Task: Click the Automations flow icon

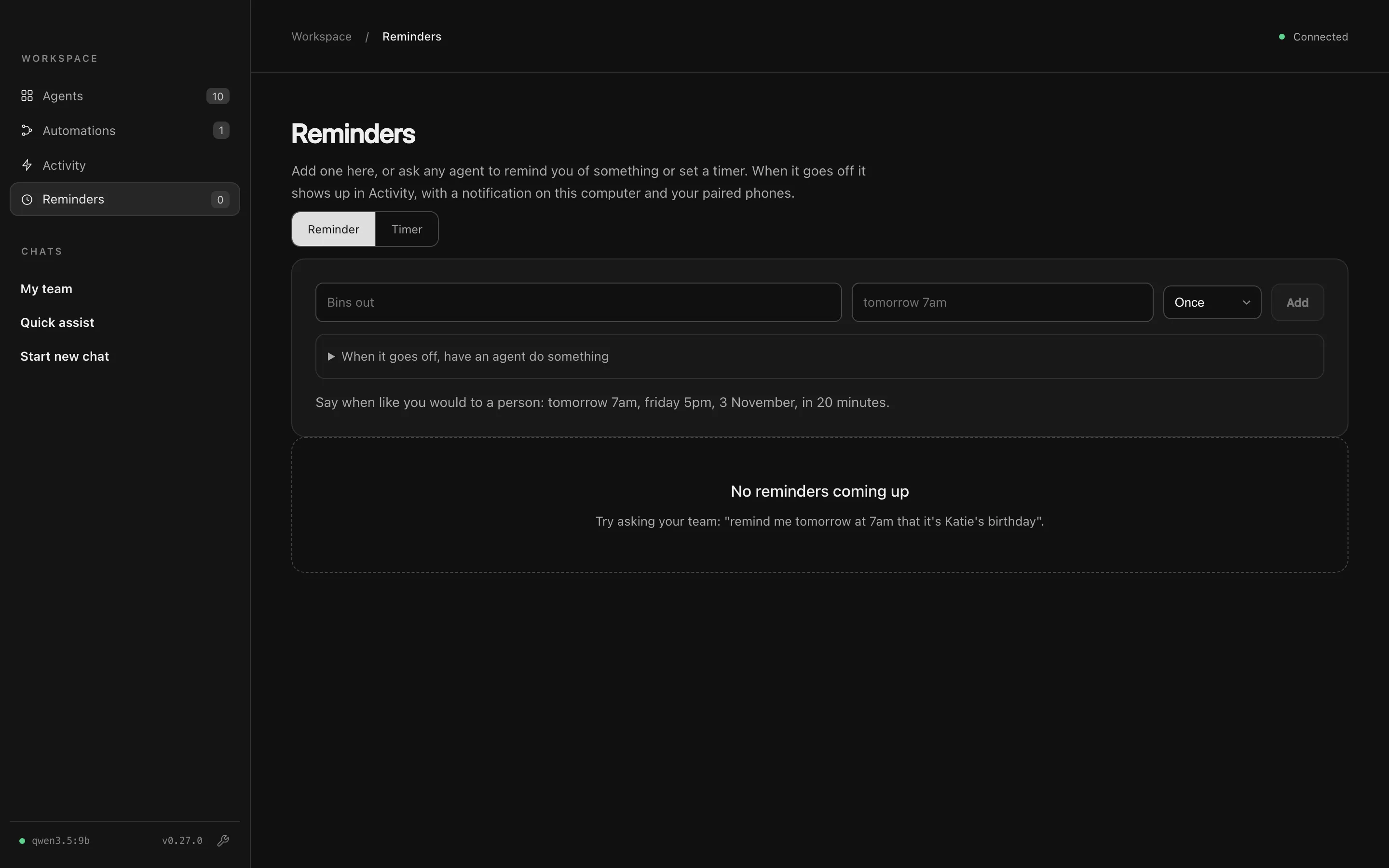Action: coord(27,130)
